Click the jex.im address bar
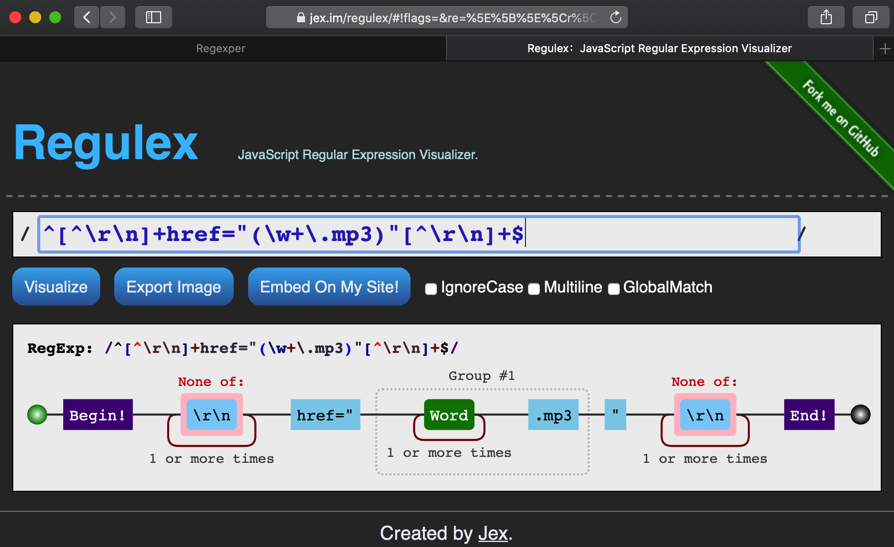This screenshot has width=894, height=547. coord(446,17)
